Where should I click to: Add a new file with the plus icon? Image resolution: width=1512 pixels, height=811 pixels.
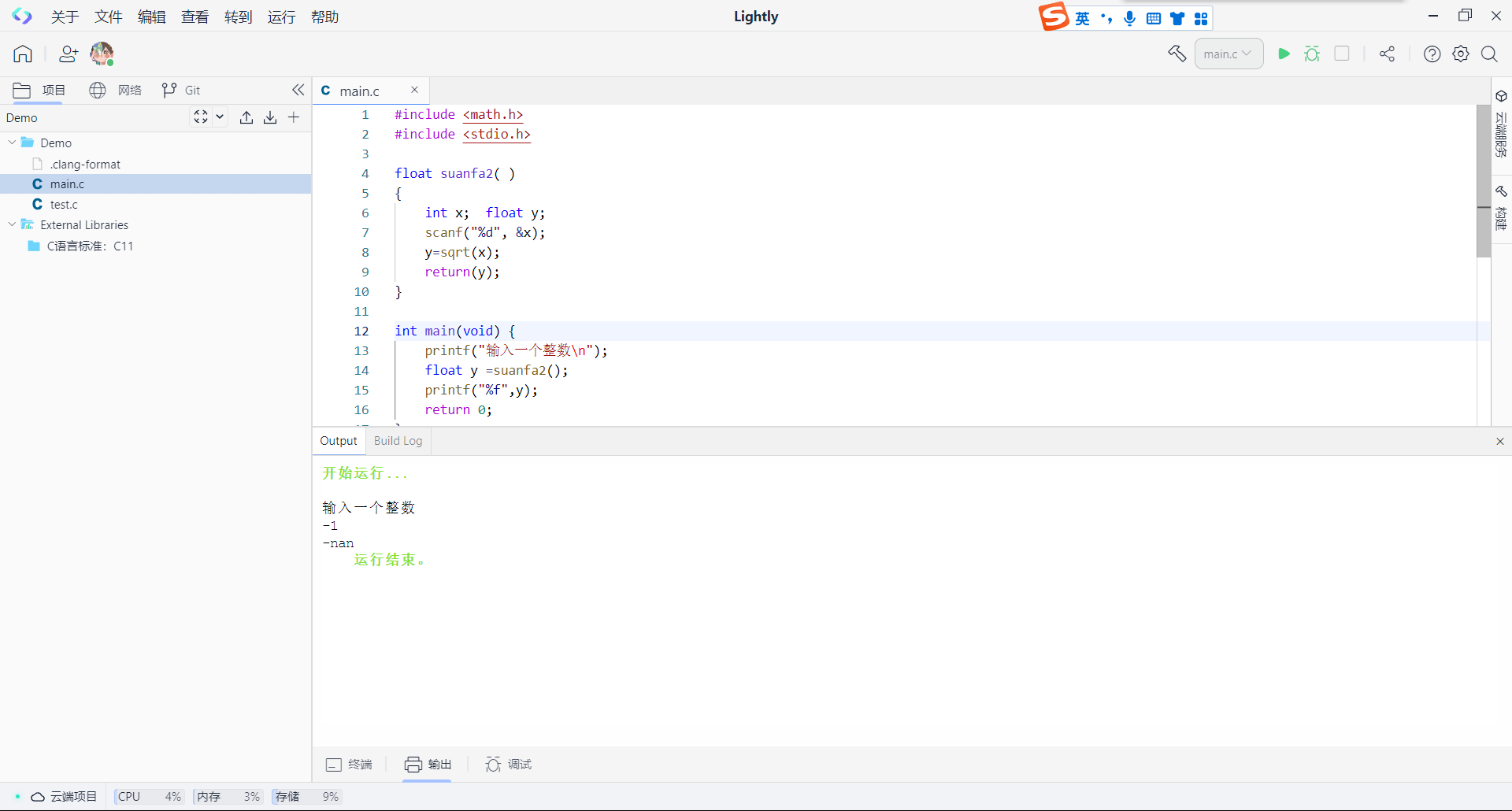294,117
